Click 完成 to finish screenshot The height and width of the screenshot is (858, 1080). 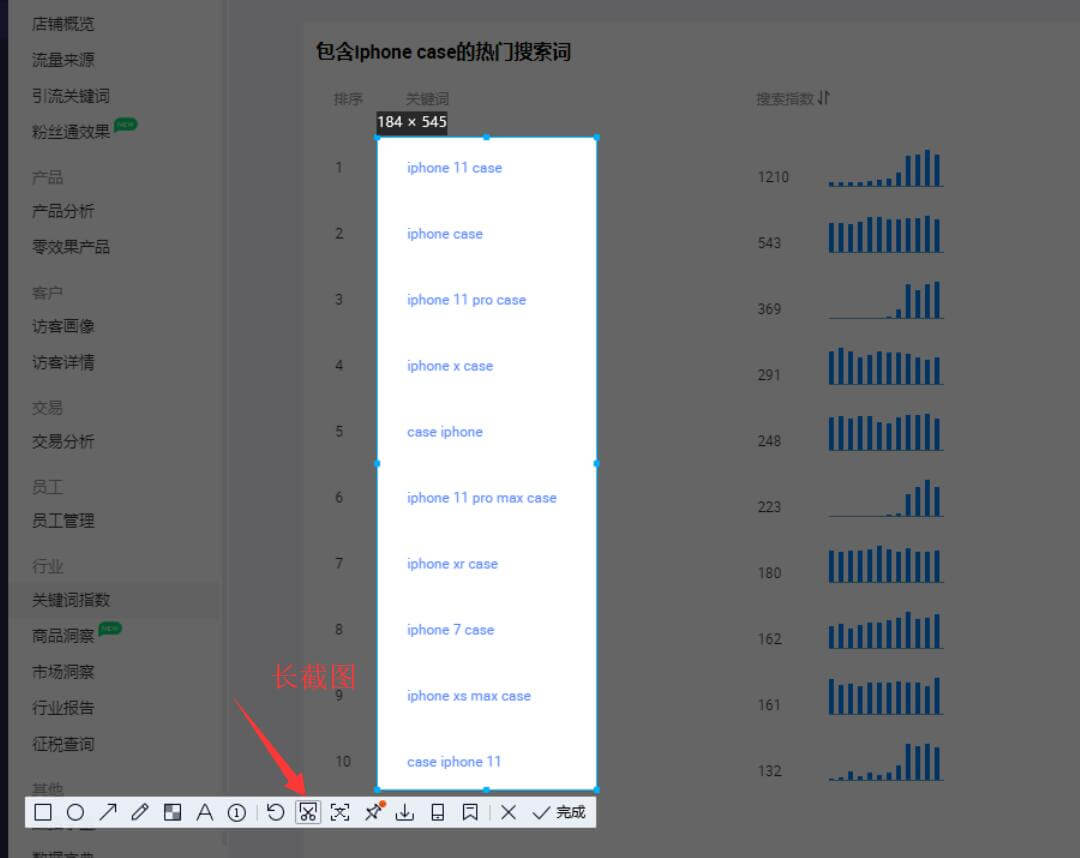point(560,812)
